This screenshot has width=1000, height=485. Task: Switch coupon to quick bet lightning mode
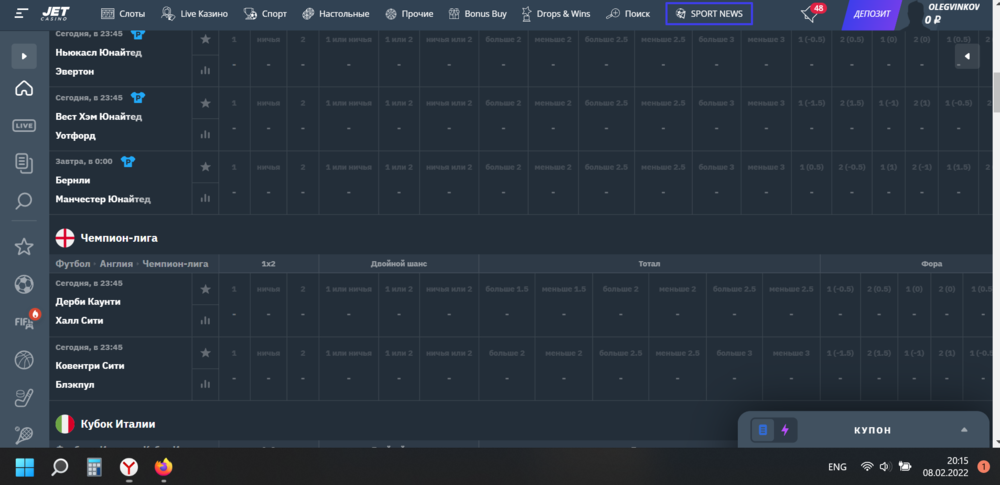[x=785, y=430]
